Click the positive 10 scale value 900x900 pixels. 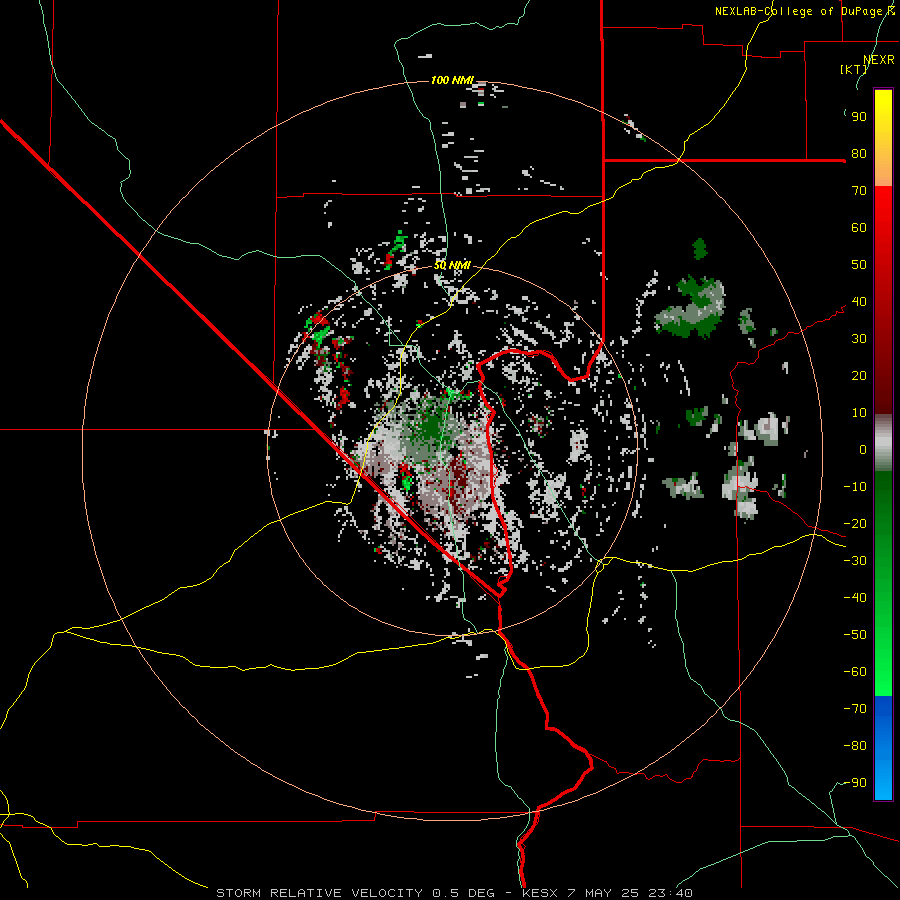tap(859, 413)
